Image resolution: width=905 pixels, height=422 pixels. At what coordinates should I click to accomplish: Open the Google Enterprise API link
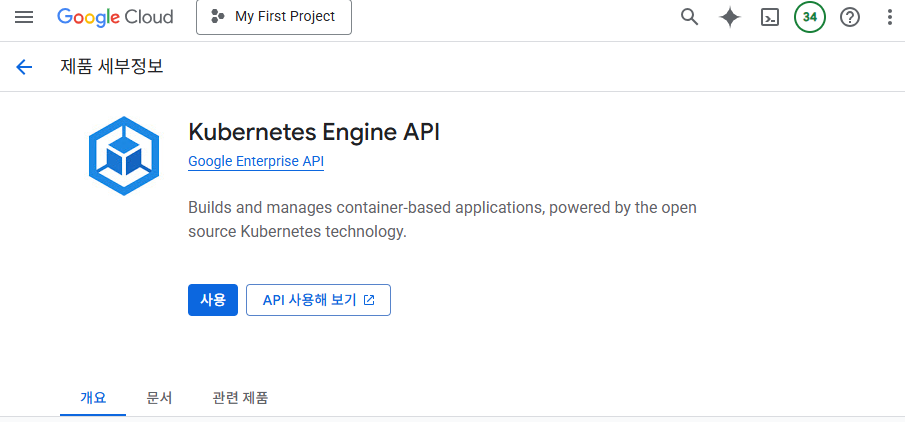point(256,162)
